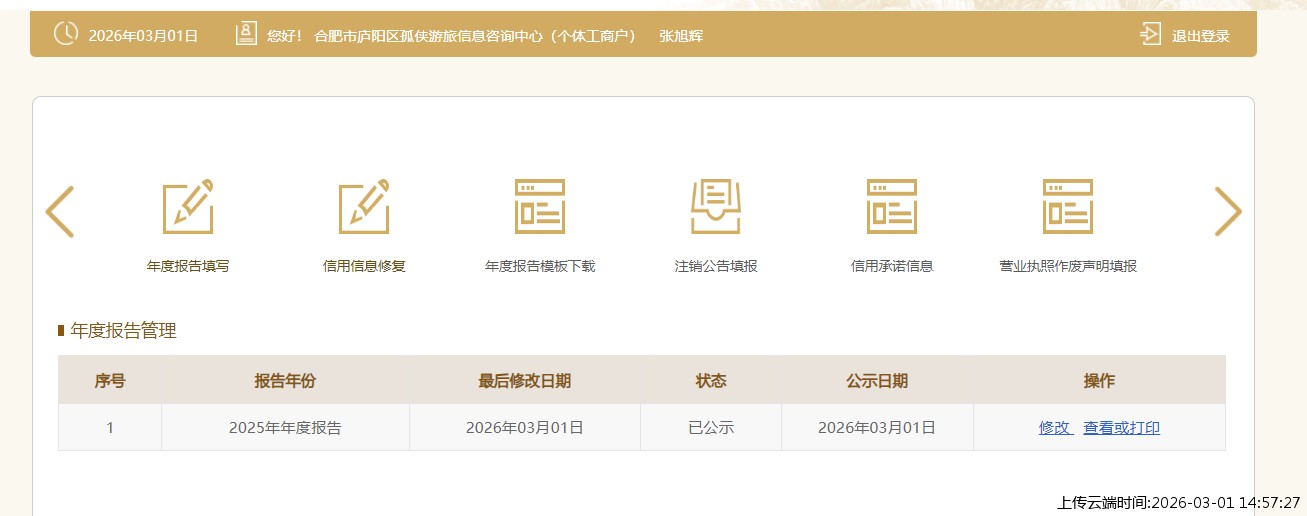The height and width of the screenshot is (516, 1307).
Task: Open the 信用信息修复 edit icon
Action: coord(364,208)
